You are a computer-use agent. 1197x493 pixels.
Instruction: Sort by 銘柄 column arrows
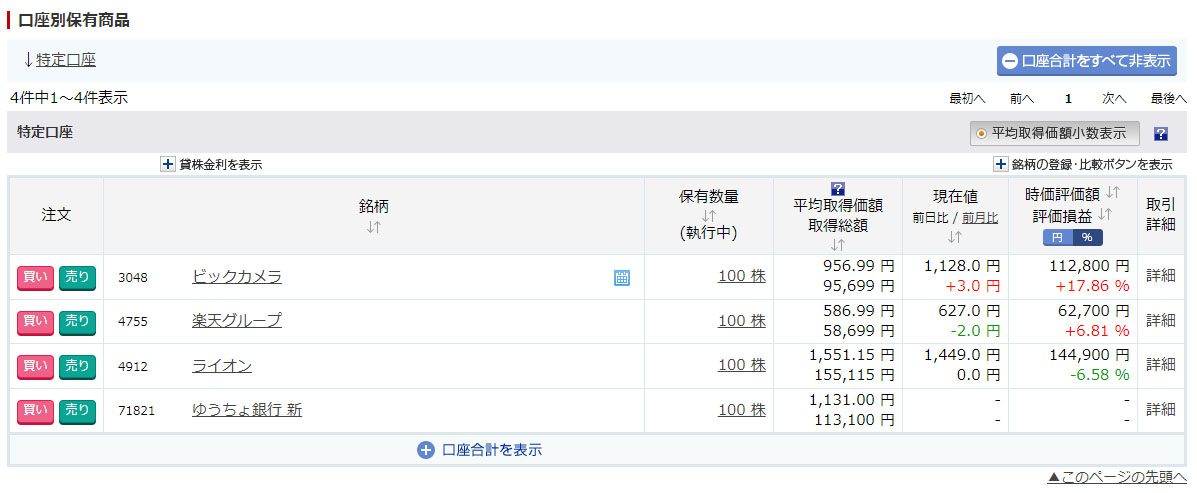coord(373,227)
